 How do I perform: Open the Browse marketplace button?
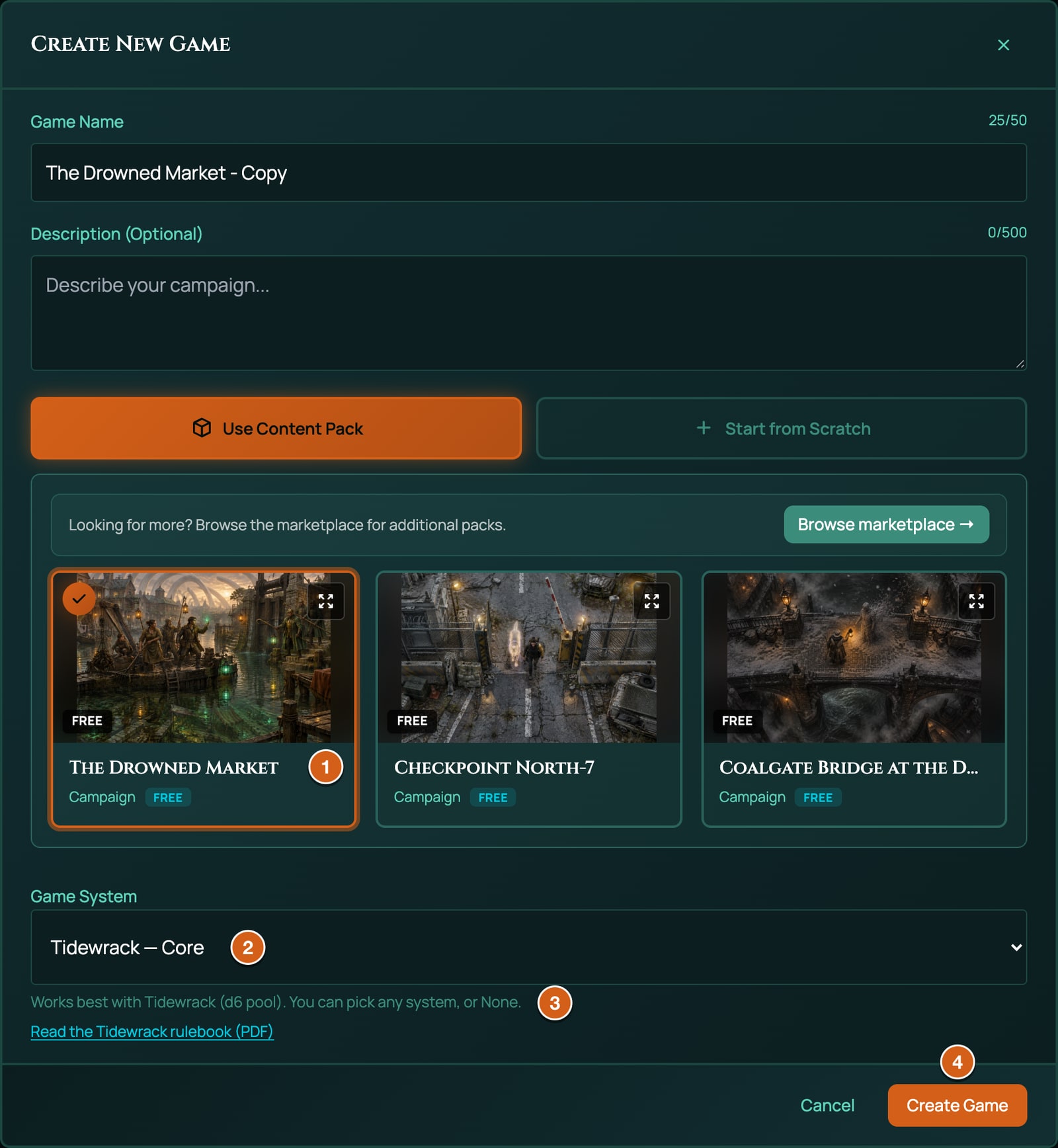(x=886, y=524)
